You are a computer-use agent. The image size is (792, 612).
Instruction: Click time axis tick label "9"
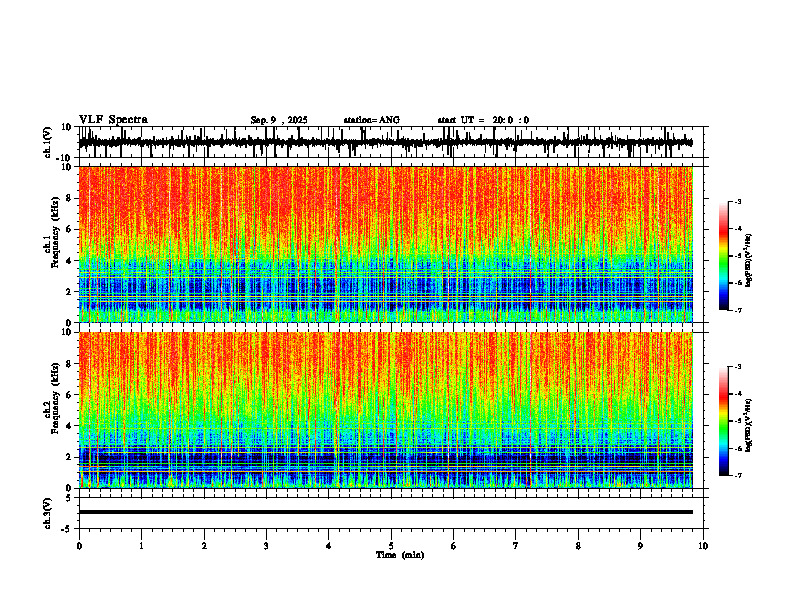(x=640, y=546)
